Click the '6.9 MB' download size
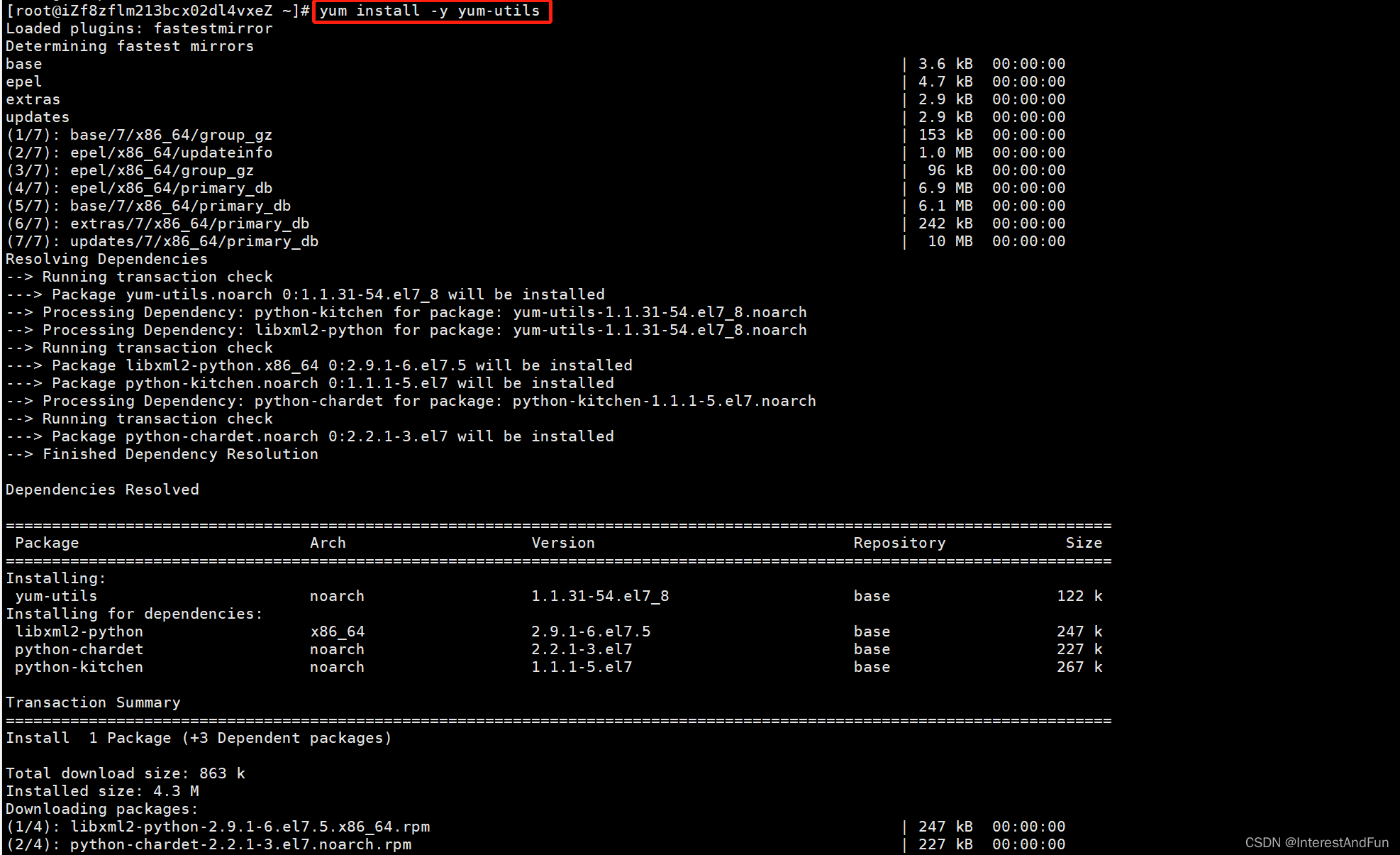The height and width of the screenshot is (855, 1400). [945, 188]
